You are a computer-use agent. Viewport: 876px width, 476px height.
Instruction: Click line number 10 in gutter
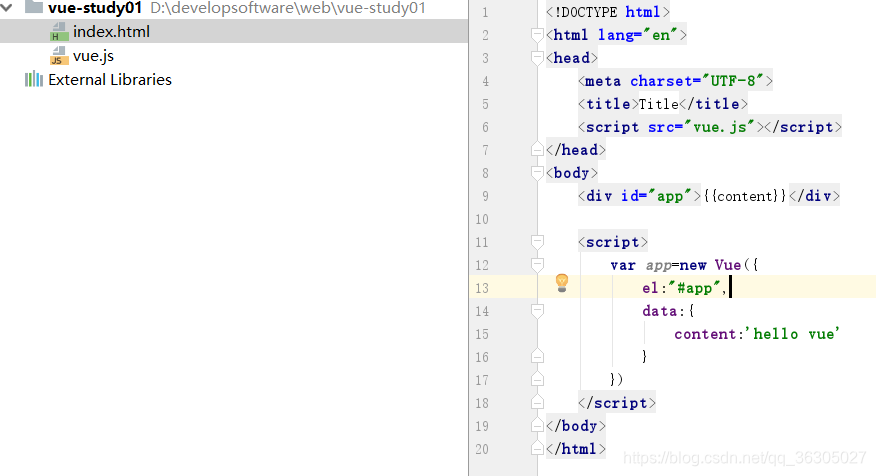click(482, 219)
